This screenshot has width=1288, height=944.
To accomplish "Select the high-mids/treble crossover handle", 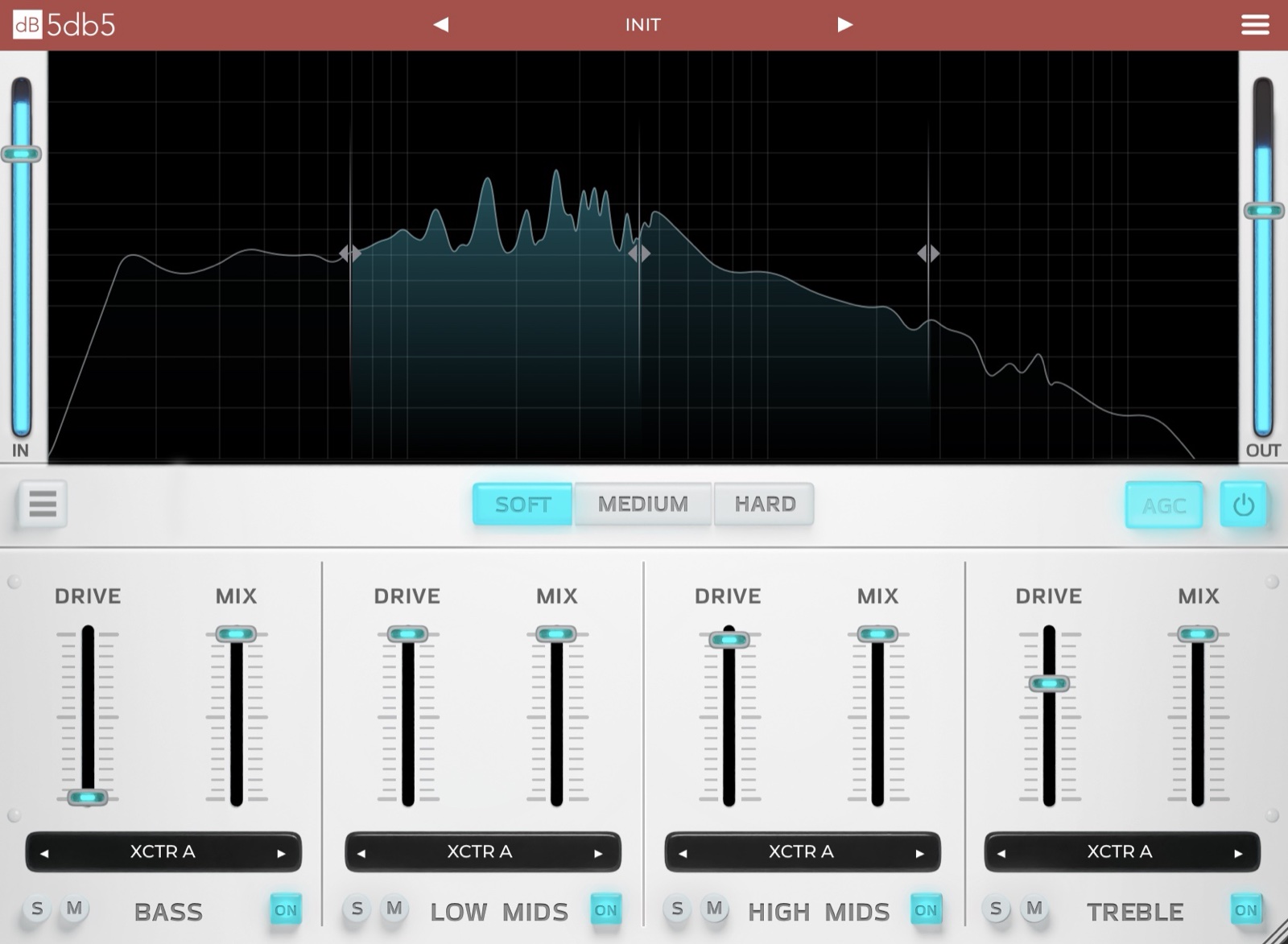I will 928,254.
